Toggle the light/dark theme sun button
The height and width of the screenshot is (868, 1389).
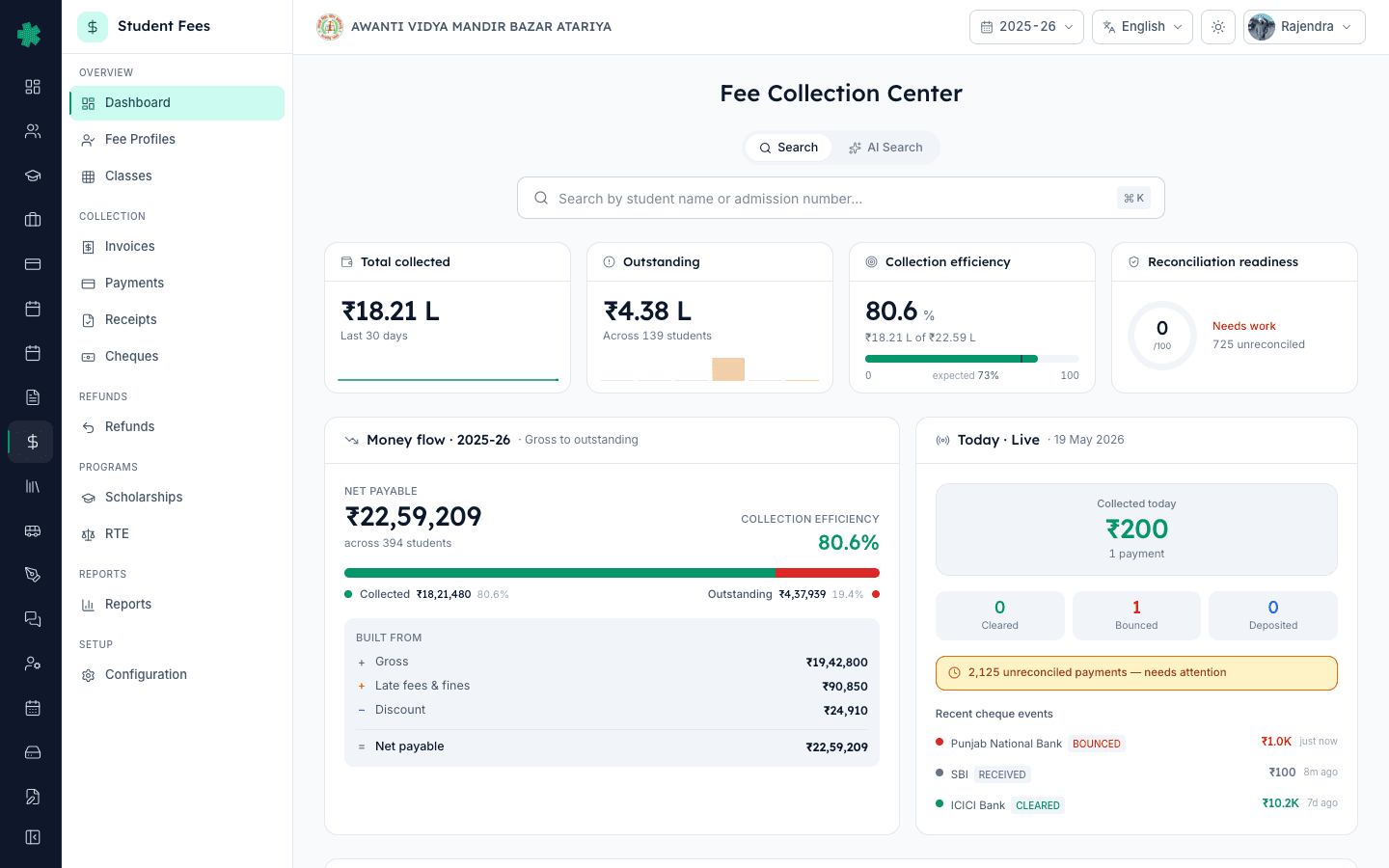(1218, 27)
